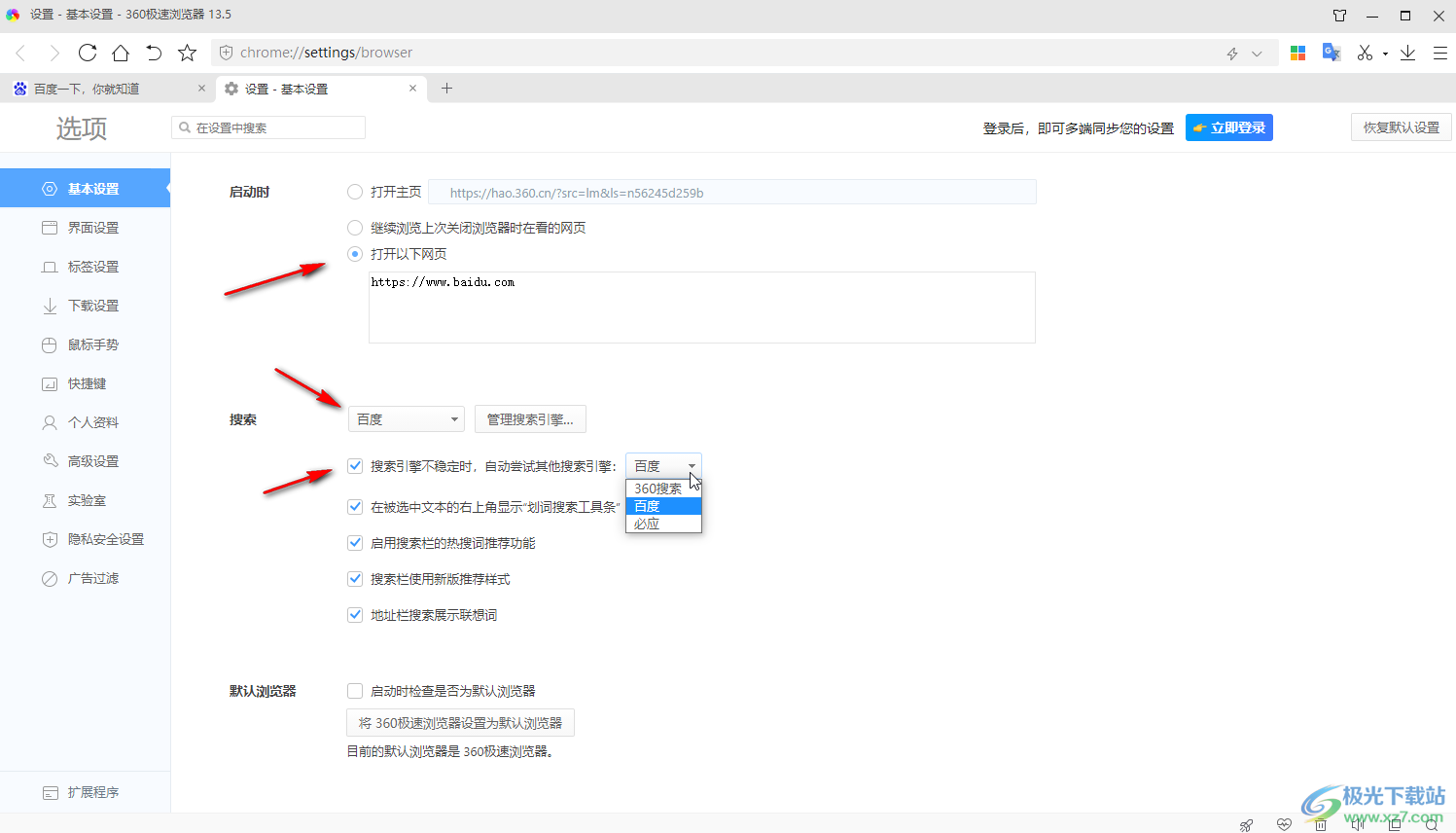Open 高级设置 in the sidebar
Viewport: 1456px width, 833px height.
click(85, 461)
